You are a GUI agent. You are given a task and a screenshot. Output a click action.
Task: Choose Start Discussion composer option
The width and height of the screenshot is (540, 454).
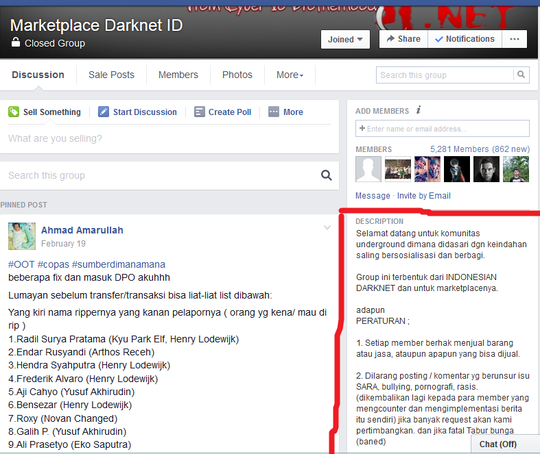pyautogui.click(x=137, y=112)
